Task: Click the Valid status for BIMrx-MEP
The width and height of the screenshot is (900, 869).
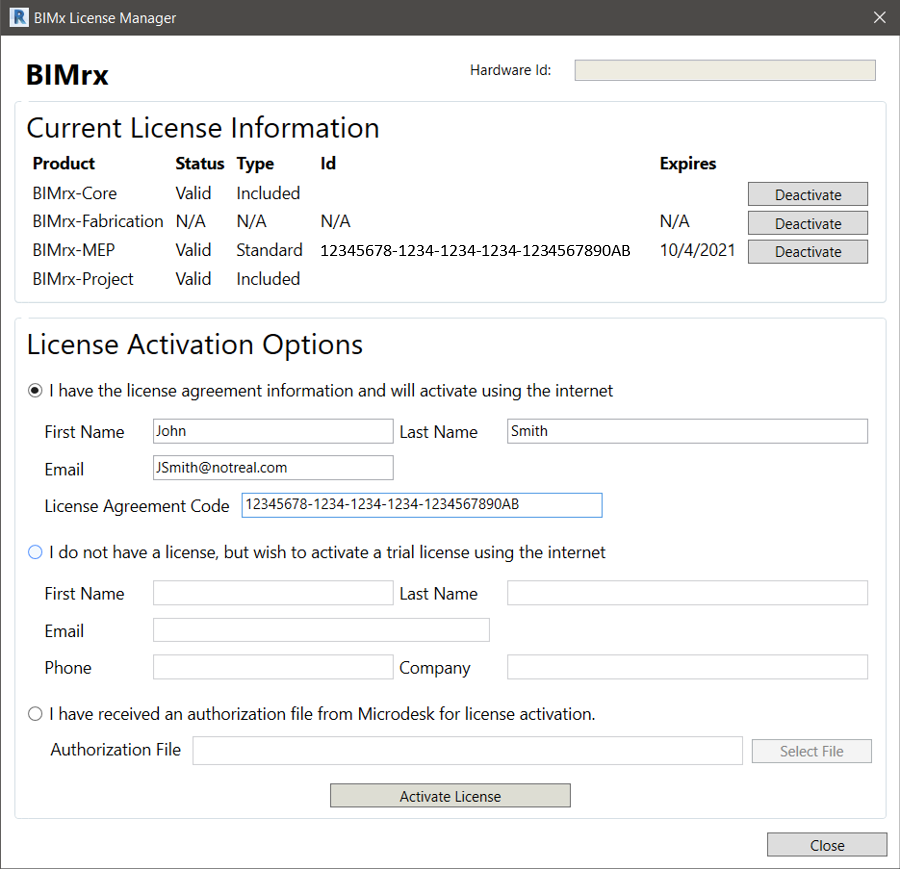Action: coord(193,250)
